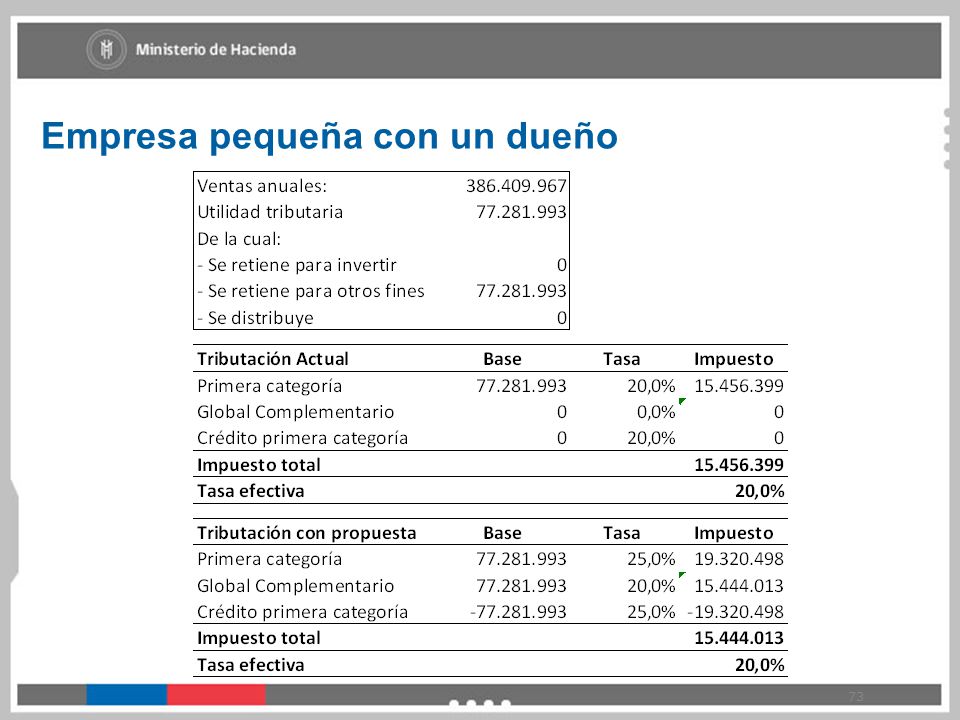
Task: Click the 'Tasa' header in propuesta table
Action: pyautogui.click(x=621, y=533)
